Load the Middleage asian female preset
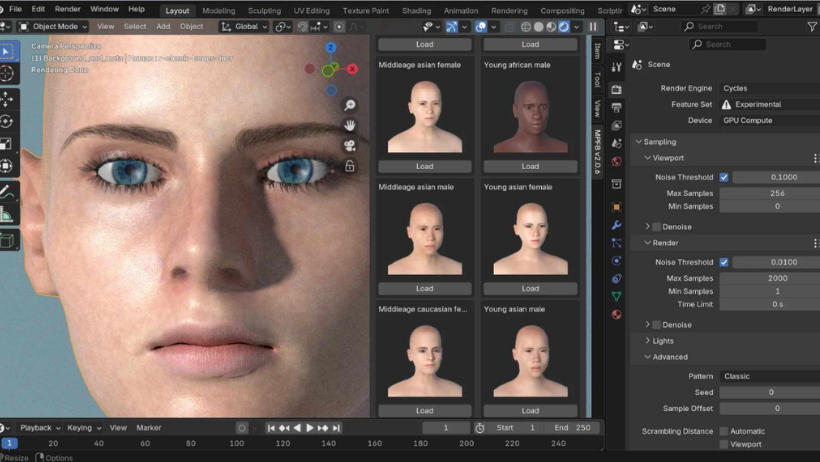The height and width of the screenshot is (462, 820). point(425,166)
